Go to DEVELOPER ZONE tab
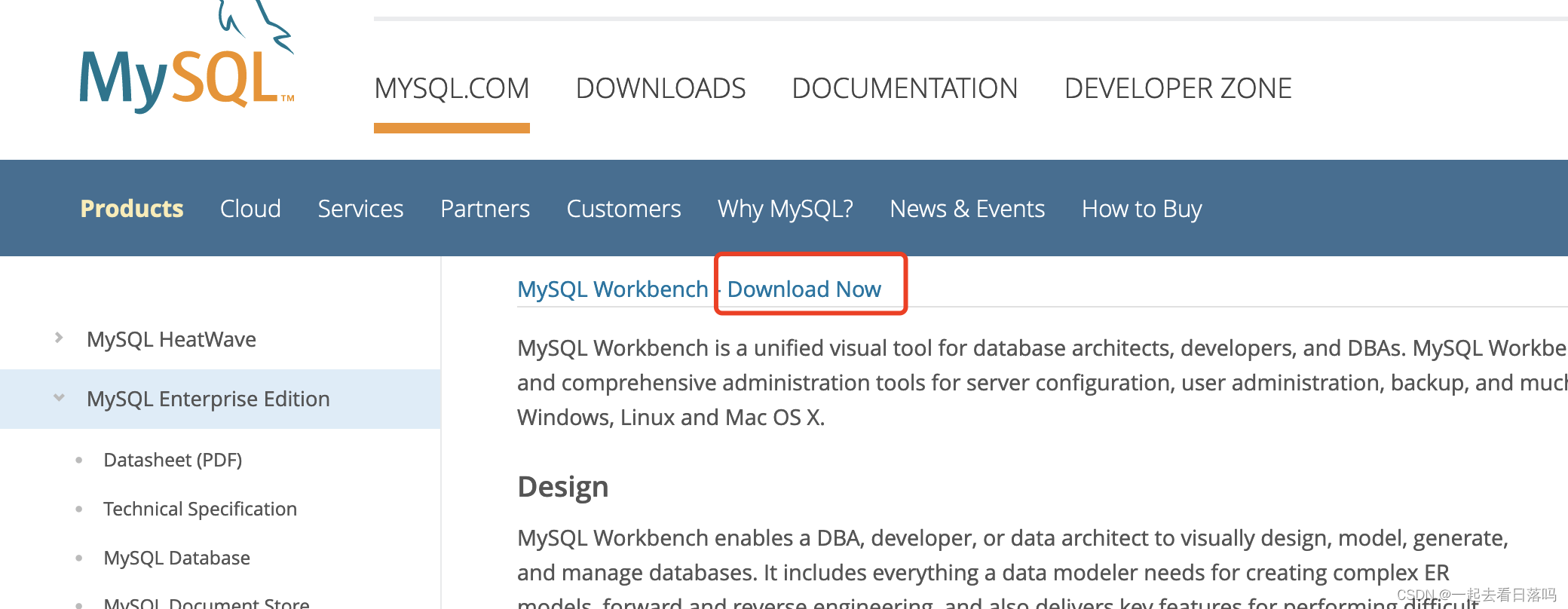This screenshot has width=1568, height=609. pyautogui.click(x=1178, y=88)
